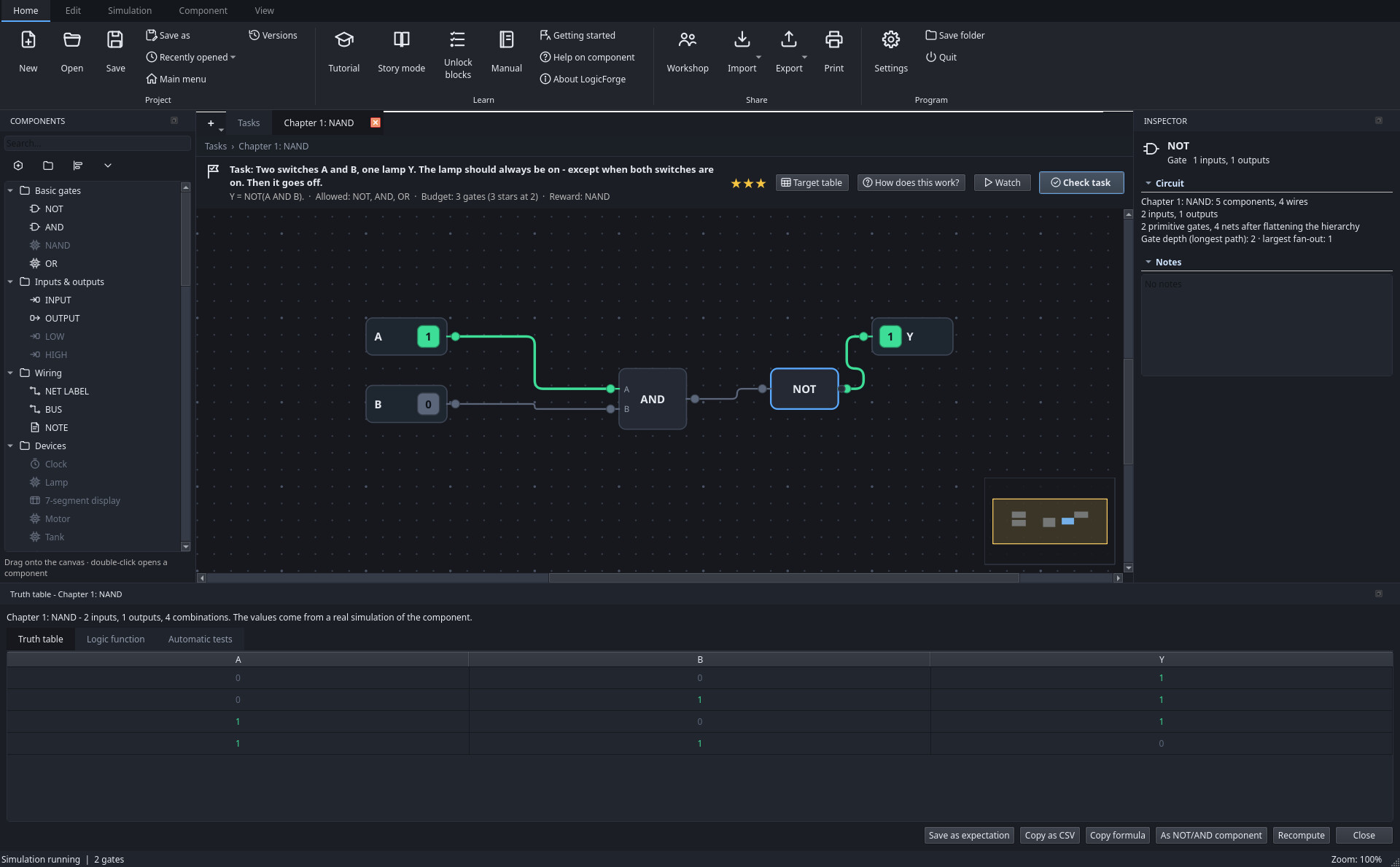Open Save folder
The height and width of the screenshot is (867, 1400).
pyautogui.click(x=954, y=35)
